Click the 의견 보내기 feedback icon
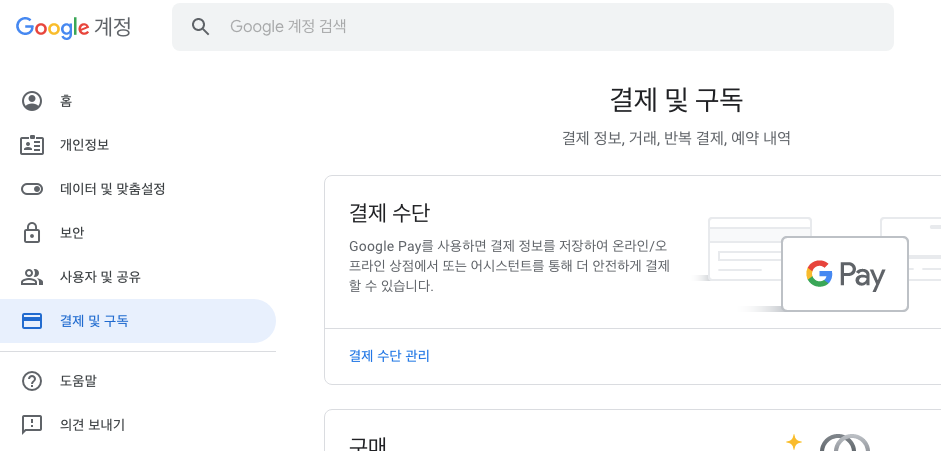The image size is (941, 451). 32,425
